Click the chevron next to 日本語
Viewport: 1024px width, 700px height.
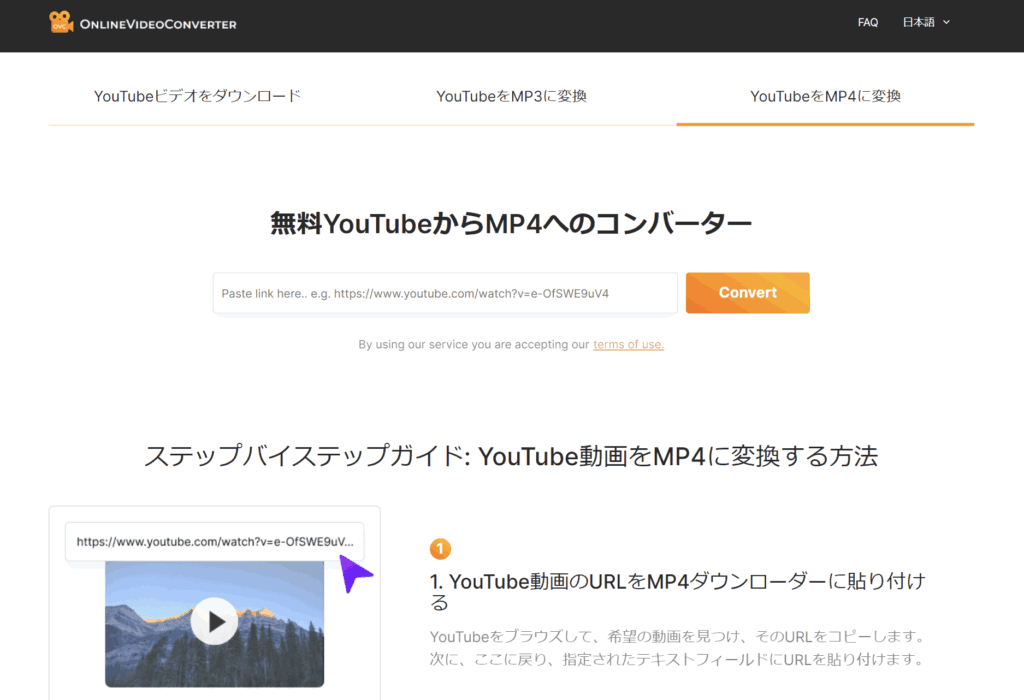click(x=946, y=22)
